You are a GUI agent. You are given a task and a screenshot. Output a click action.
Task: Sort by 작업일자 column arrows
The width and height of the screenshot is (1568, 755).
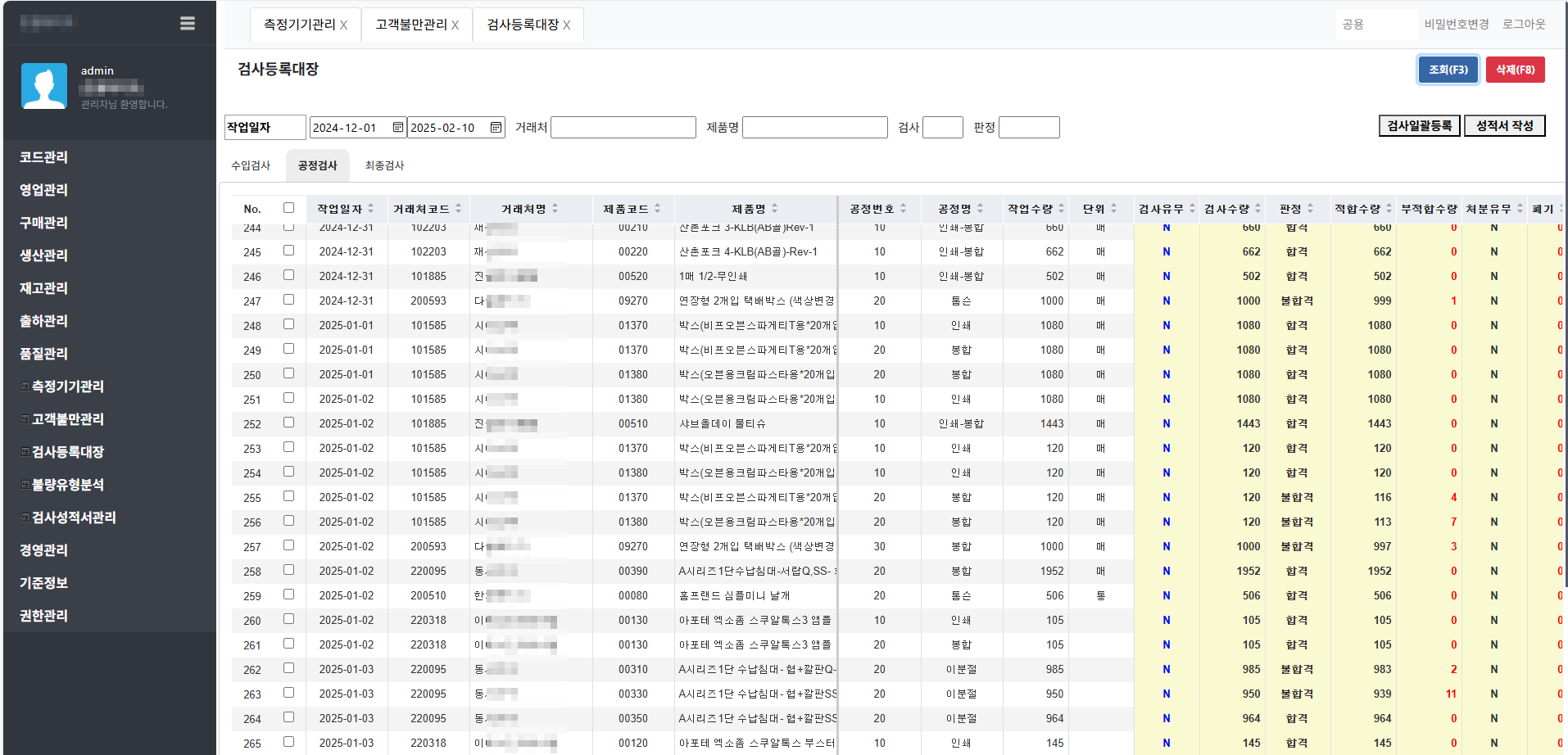coord(370,209)
